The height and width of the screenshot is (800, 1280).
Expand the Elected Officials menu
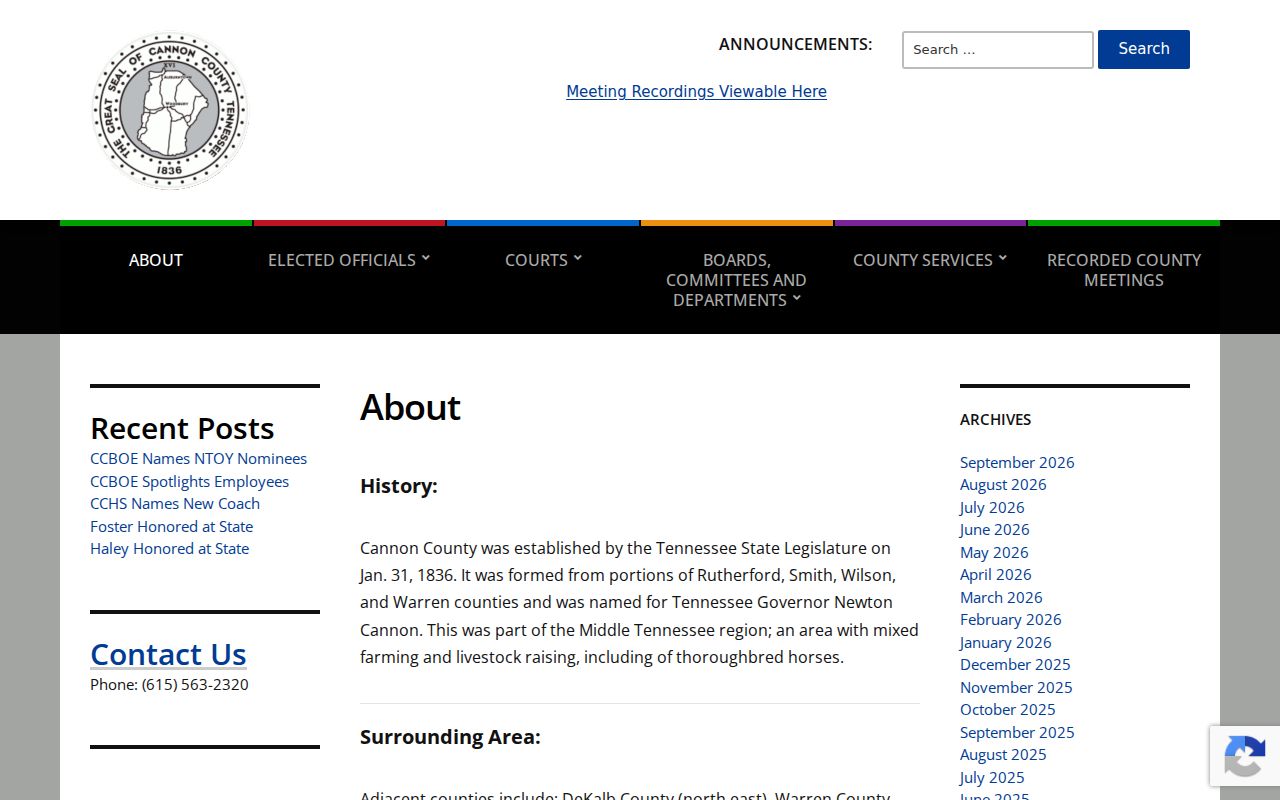point(349,260)
